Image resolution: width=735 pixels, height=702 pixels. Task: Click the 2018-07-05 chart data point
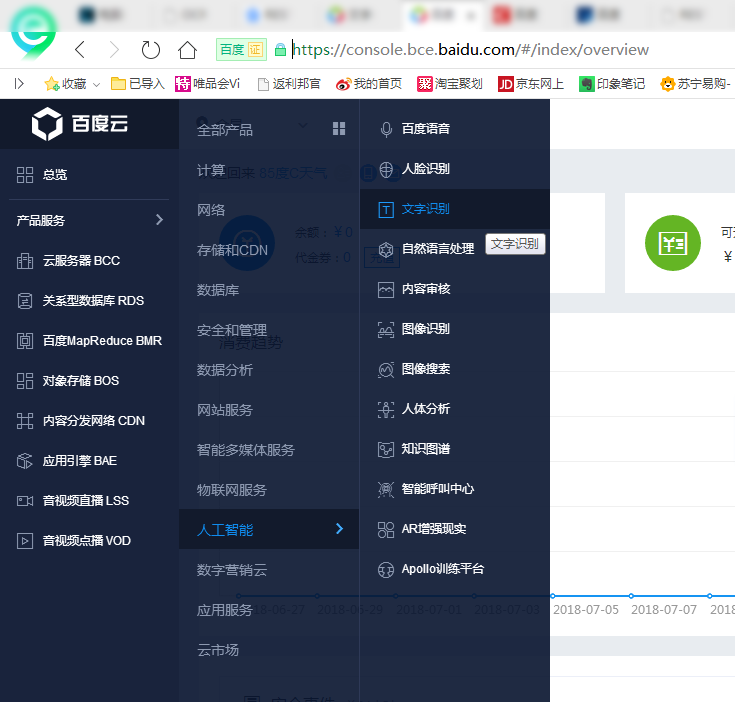(x=553, y=596)
